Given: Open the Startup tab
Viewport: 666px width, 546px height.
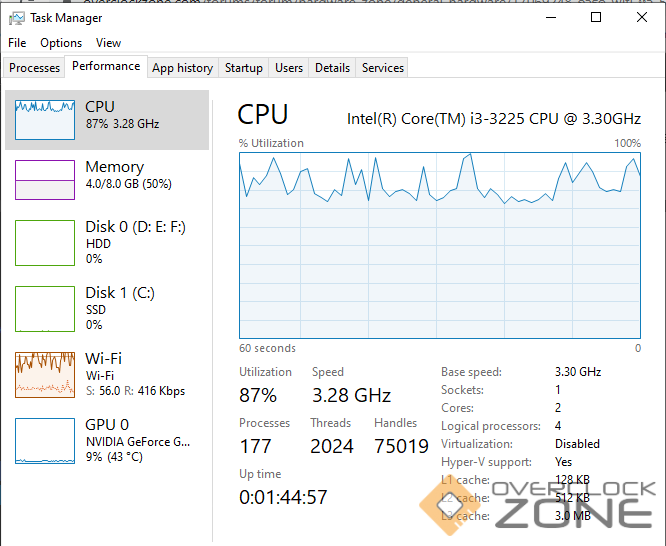Looking at the screenshot, I should [244, 68].
